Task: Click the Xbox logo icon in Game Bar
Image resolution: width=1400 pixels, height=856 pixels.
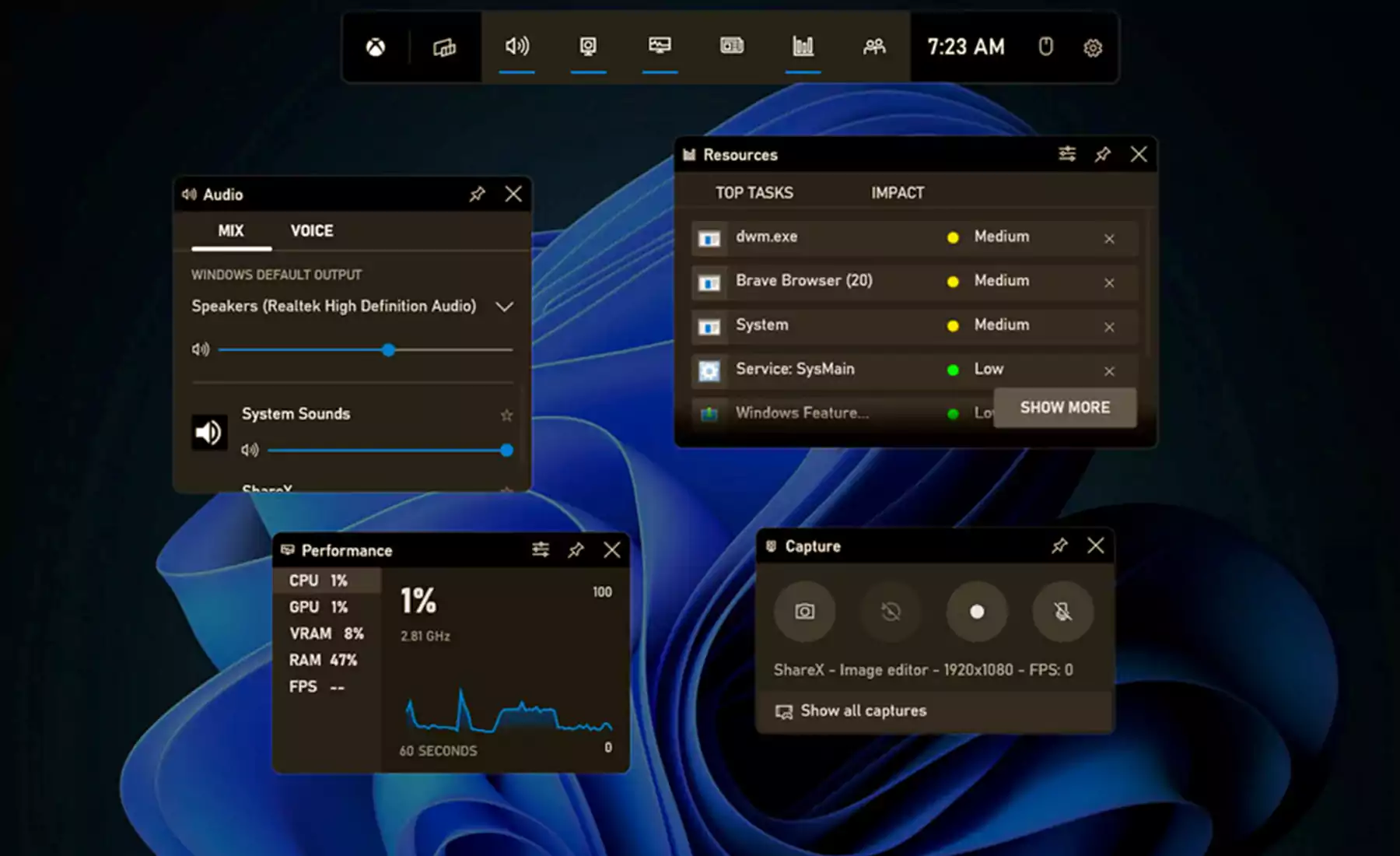Action: pos(376,47)
